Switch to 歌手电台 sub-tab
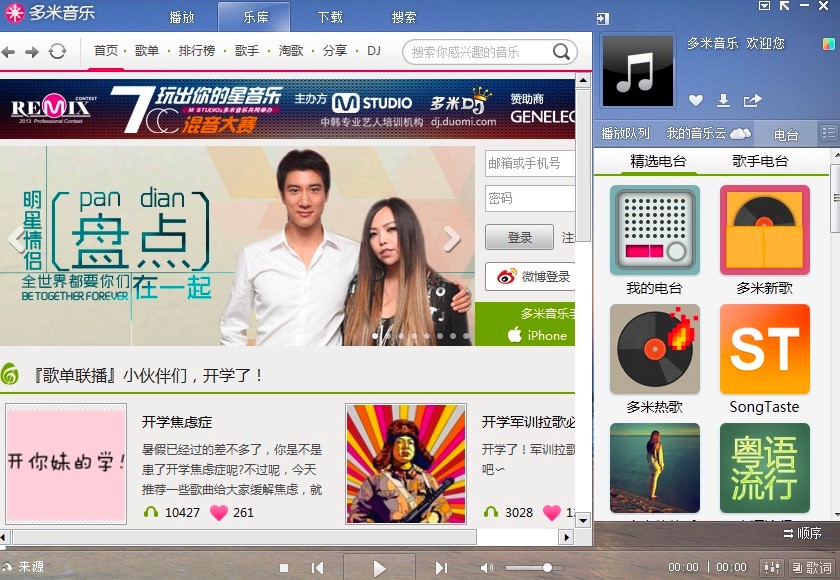840x580 pixels. pyautogui.click(x=760, y=161)
